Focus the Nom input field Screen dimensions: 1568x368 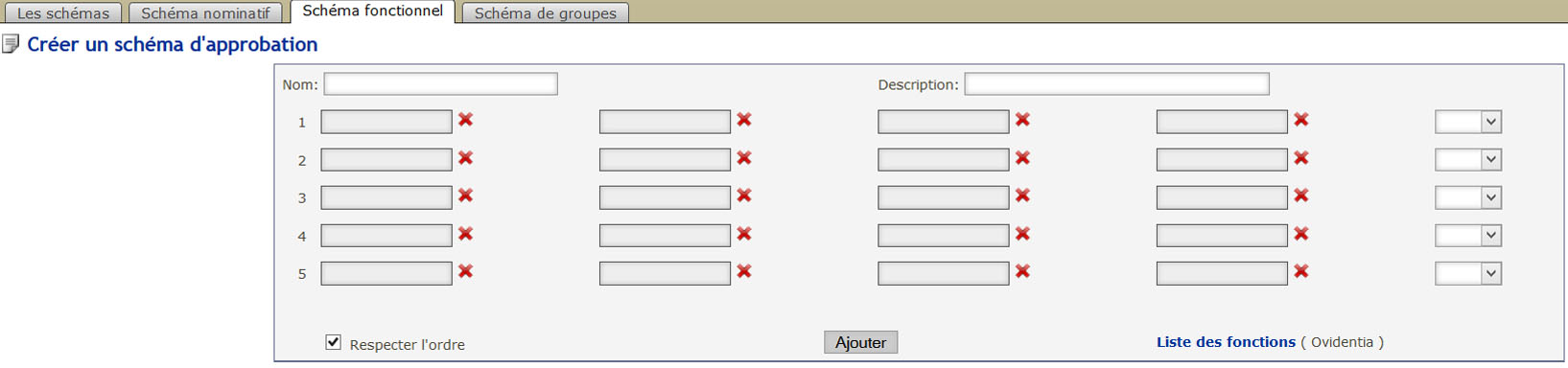(x=441, y=84)
